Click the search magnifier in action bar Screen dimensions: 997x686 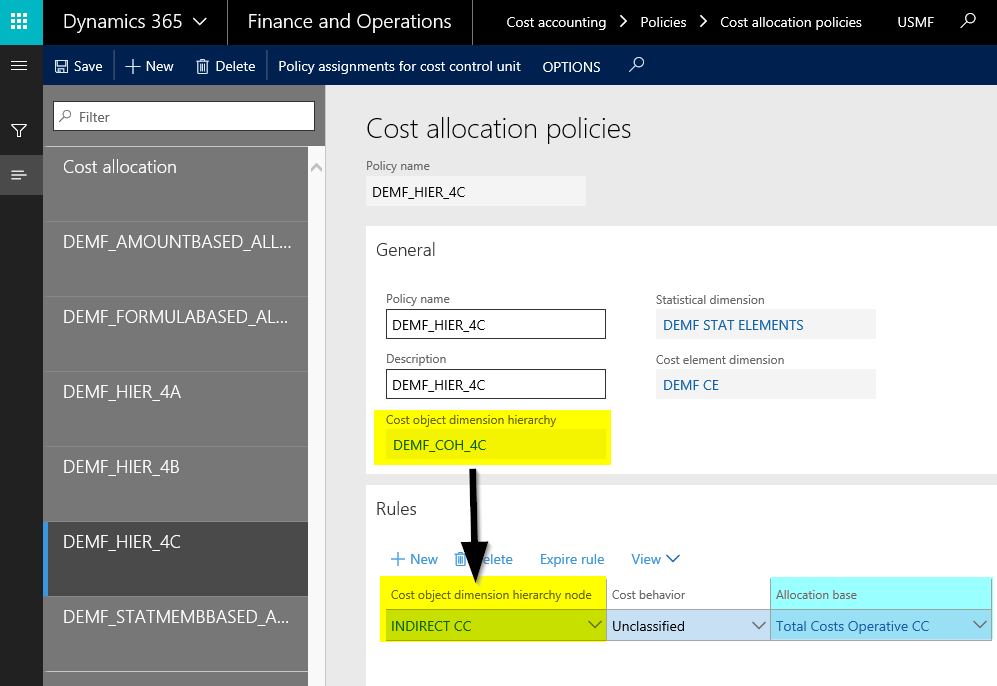click(637, 66)
